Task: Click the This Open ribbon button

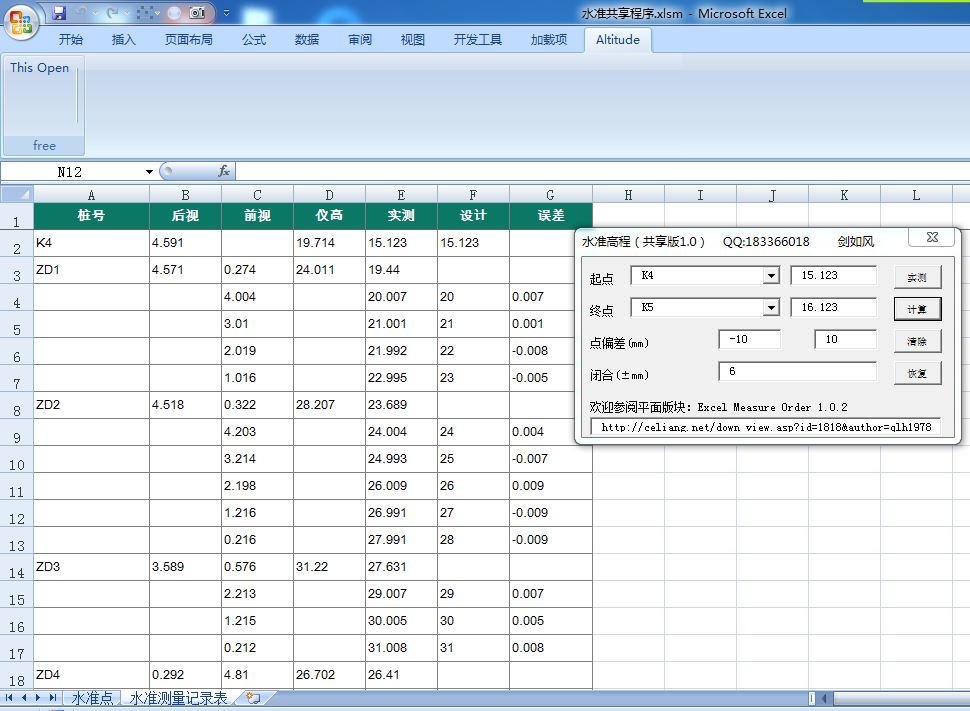Action: click(x=40, y=68)
